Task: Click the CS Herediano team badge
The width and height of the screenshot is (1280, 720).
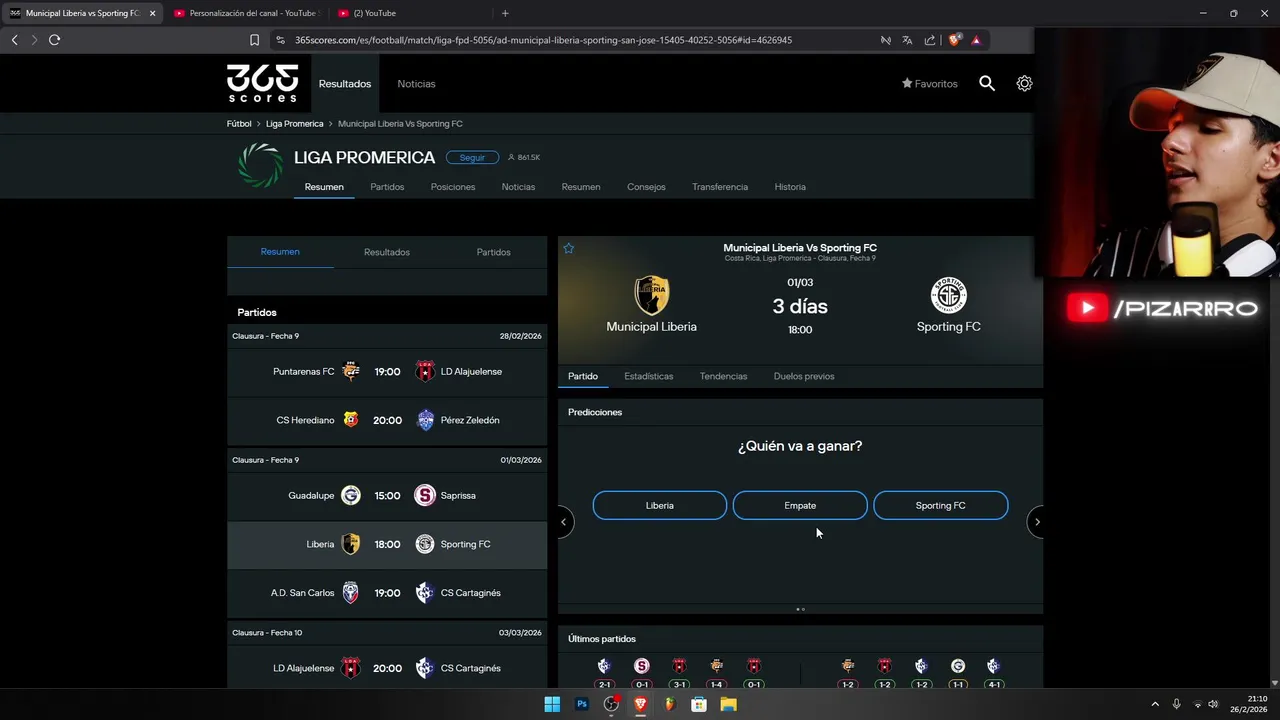Action: 351,420
